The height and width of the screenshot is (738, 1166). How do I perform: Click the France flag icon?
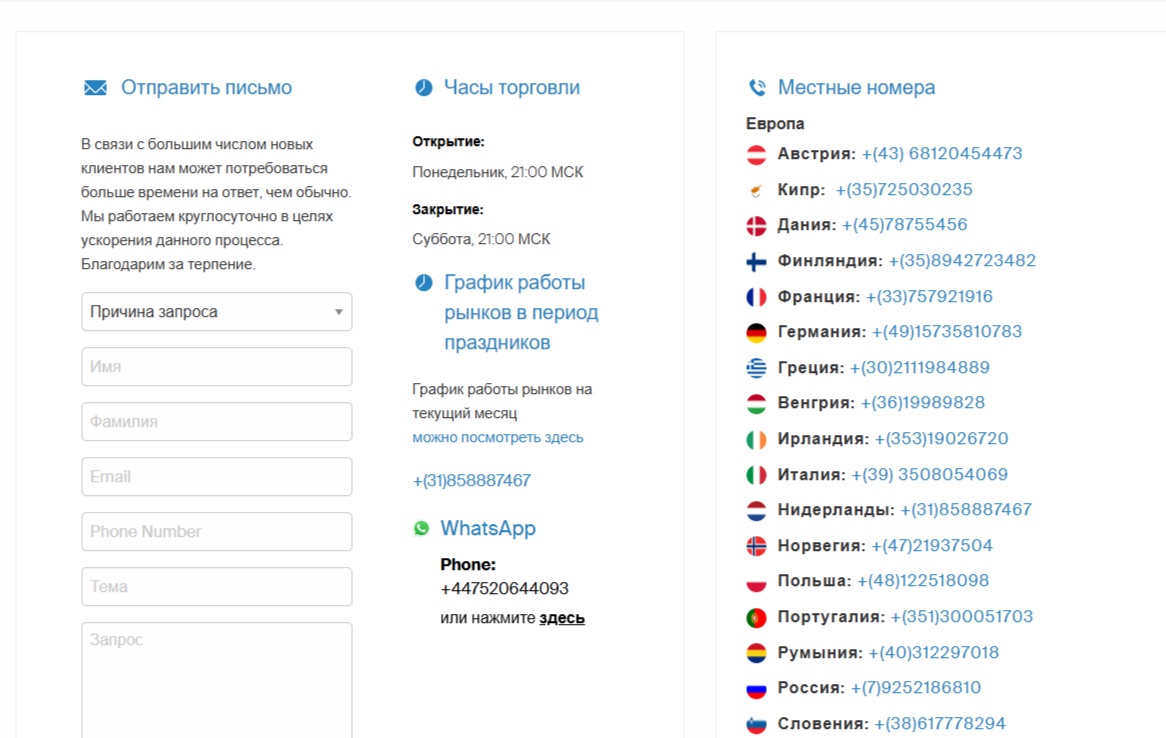click(x=755, y=295)
